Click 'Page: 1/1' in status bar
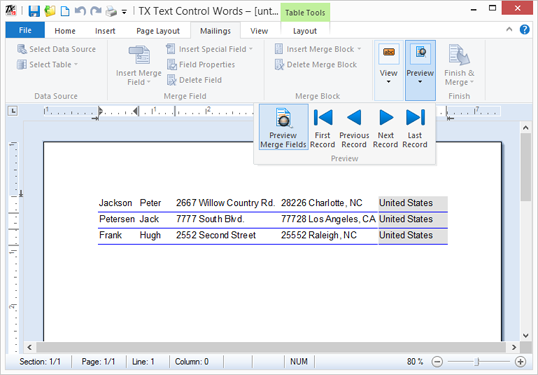Screen dimensions: 538x375 (98, 362)
